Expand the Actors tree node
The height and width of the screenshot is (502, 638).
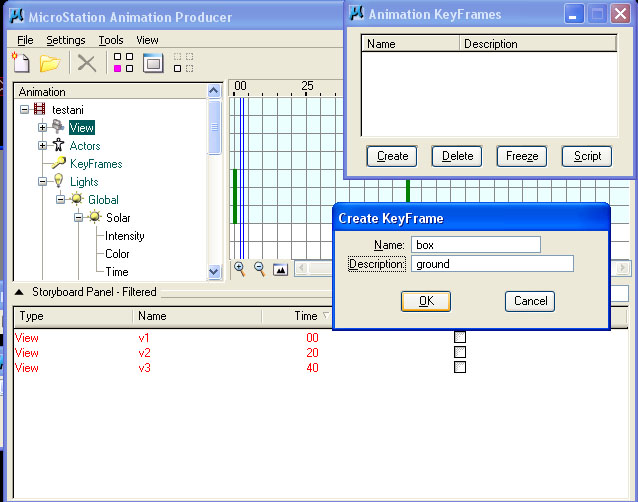tap(42, 145)
